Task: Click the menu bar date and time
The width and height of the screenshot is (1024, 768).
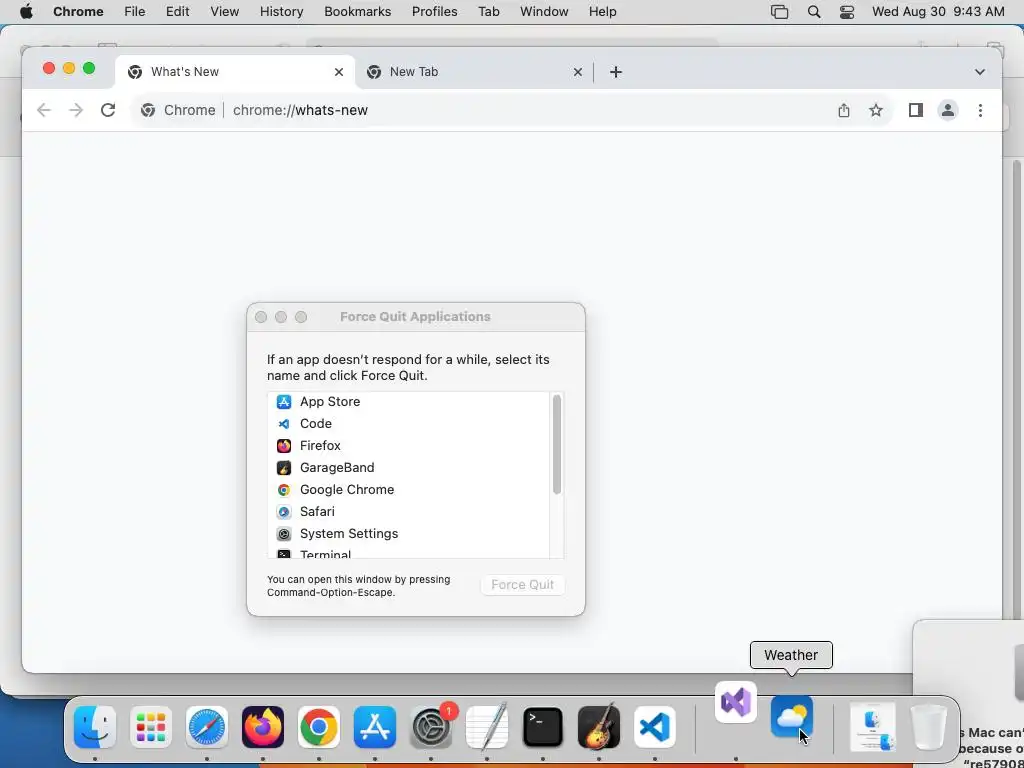Action: tap(938, 12)
